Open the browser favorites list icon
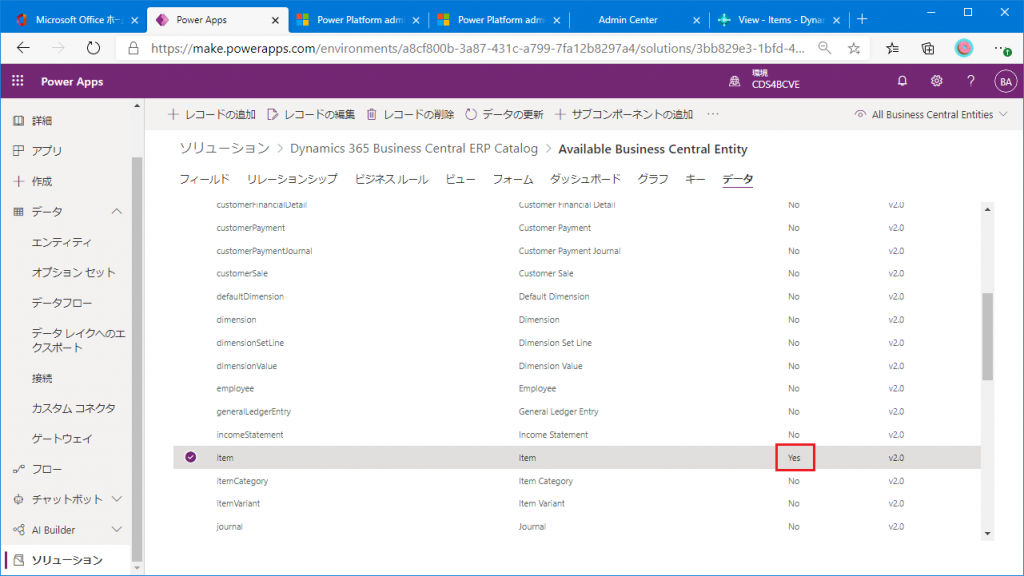1024x576 pixels. (893, 48)
